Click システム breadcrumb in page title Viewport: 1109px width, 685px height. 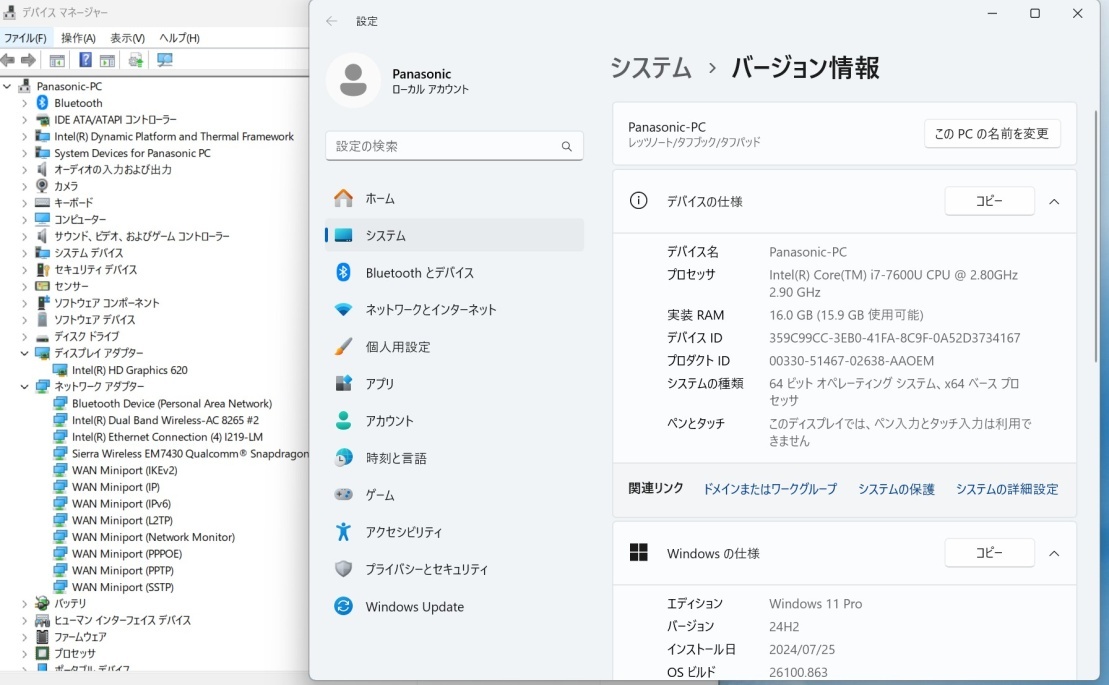point(651,68)
